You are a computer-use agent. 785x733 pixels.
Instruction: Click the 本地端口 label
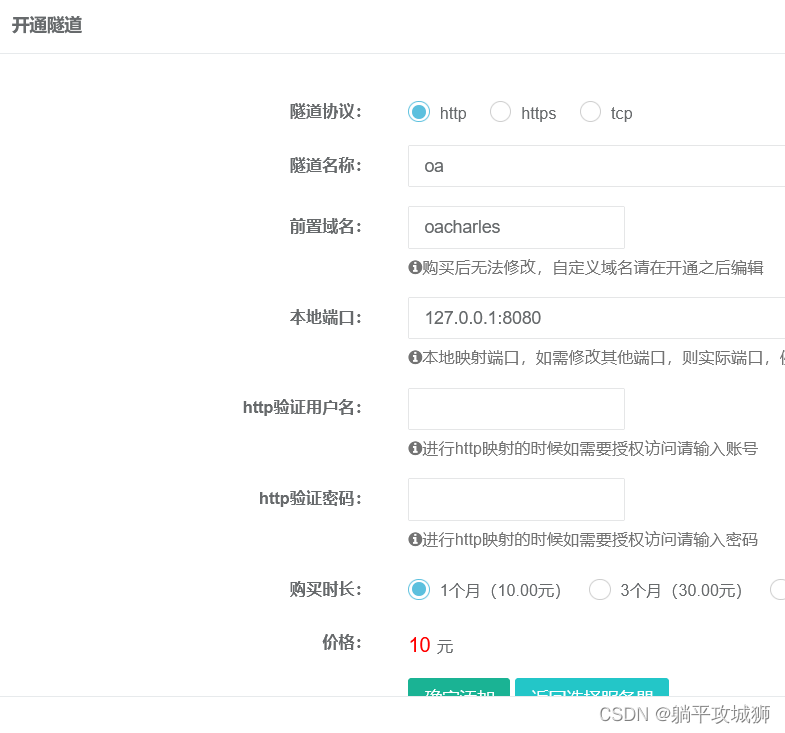click(x=325, y=317)
